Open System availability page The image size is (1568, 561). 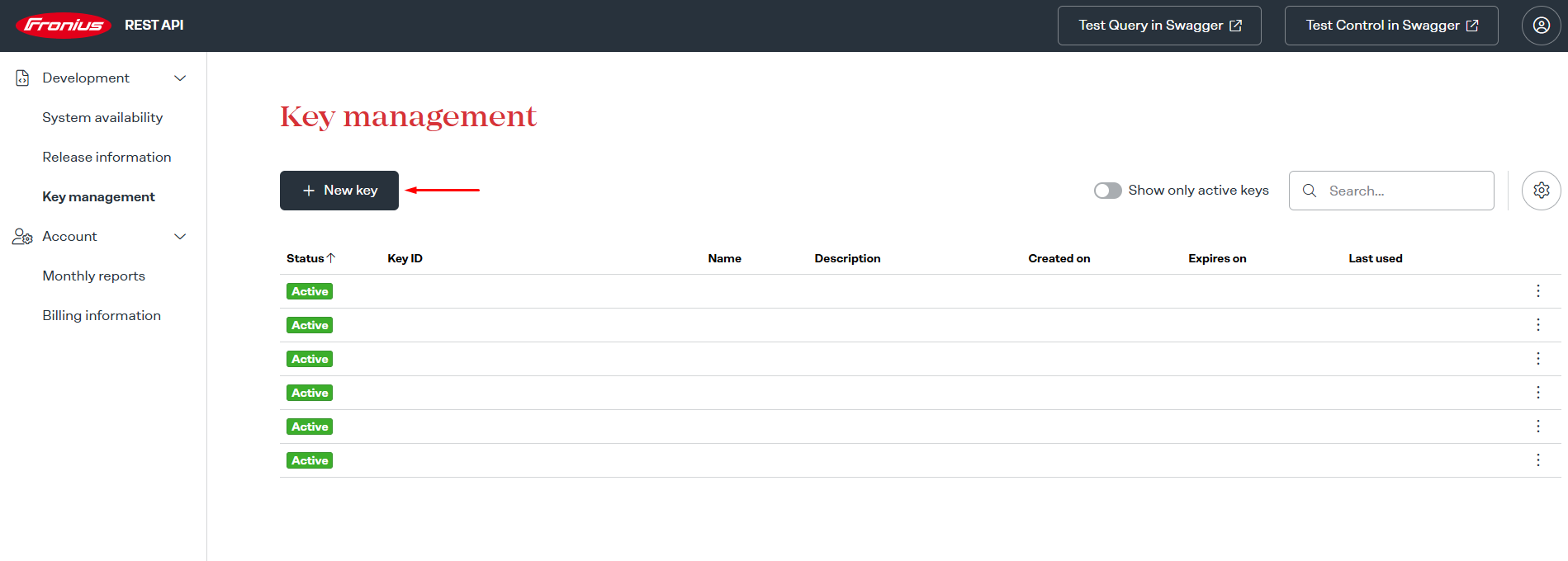(102, 118)
